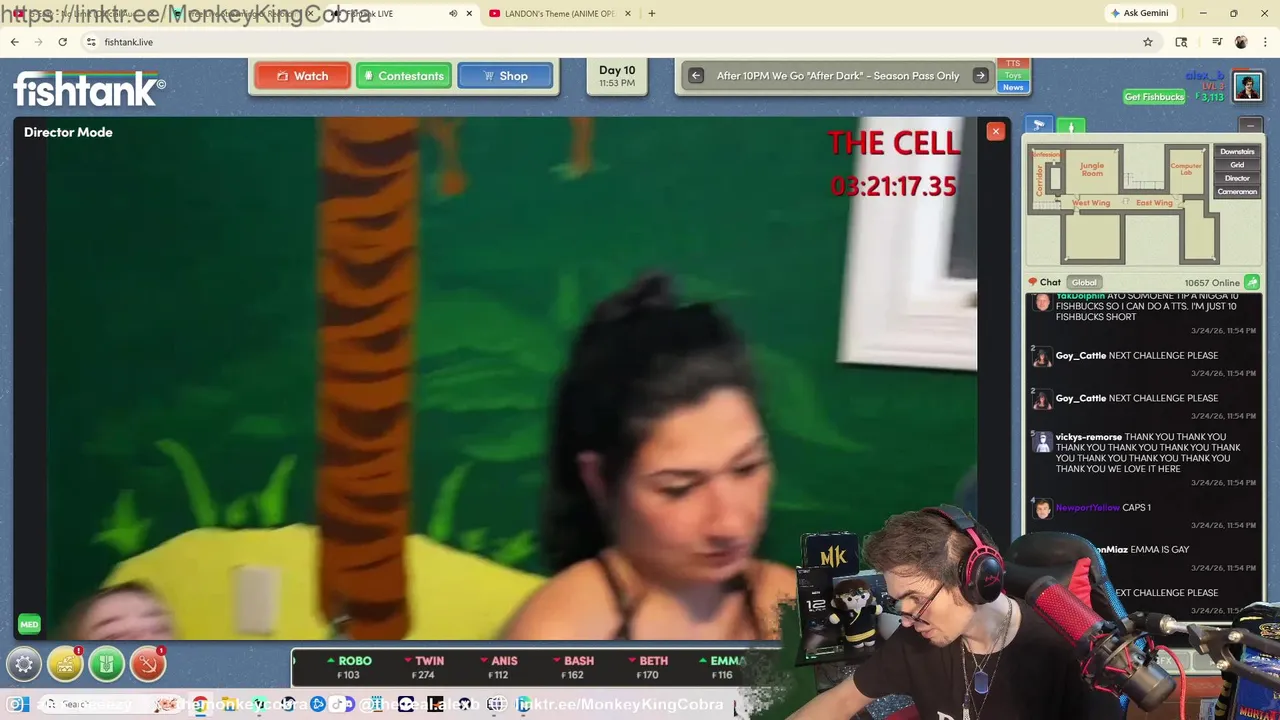Select BETH in the stock ticker
Image resolution: width=1280 pixels, height=720 pixels.
(x=648, y=667)
